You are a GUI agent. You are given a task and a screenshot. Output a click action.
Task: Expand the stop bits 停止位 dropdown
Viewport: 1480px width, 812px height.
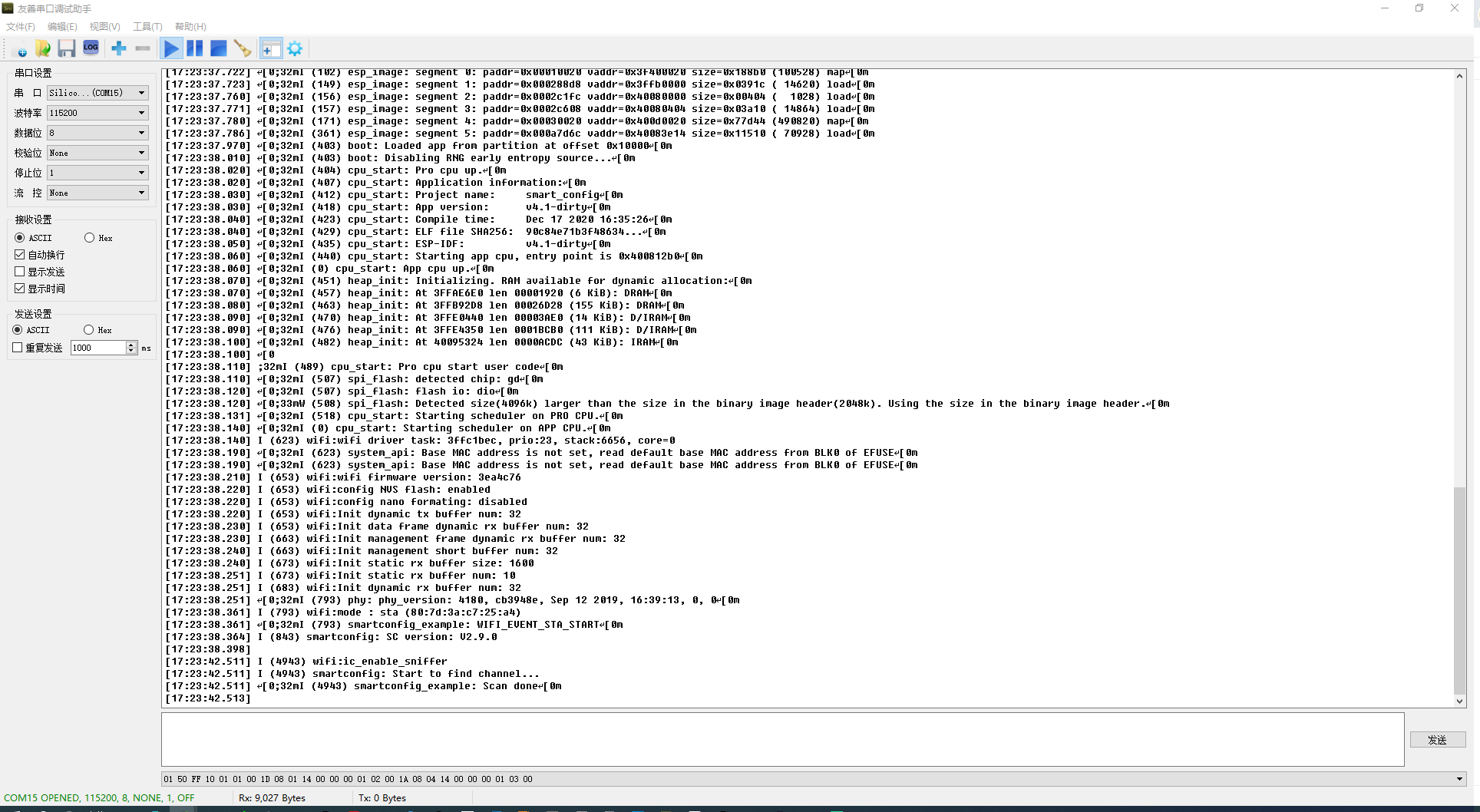click(97, 173)
